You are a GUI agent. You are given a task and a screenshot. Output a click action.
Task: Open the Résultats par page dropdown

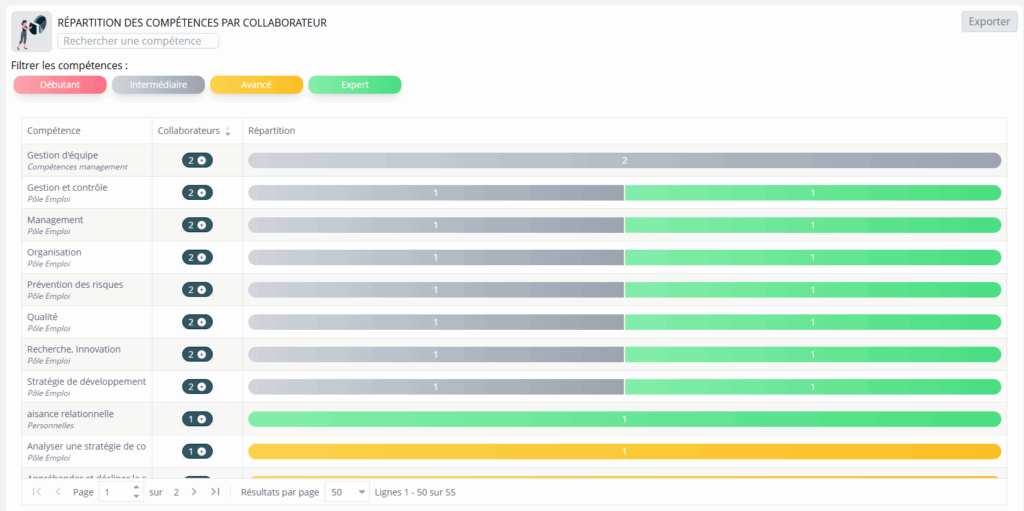pyautogui.click(x=347, y=492)
